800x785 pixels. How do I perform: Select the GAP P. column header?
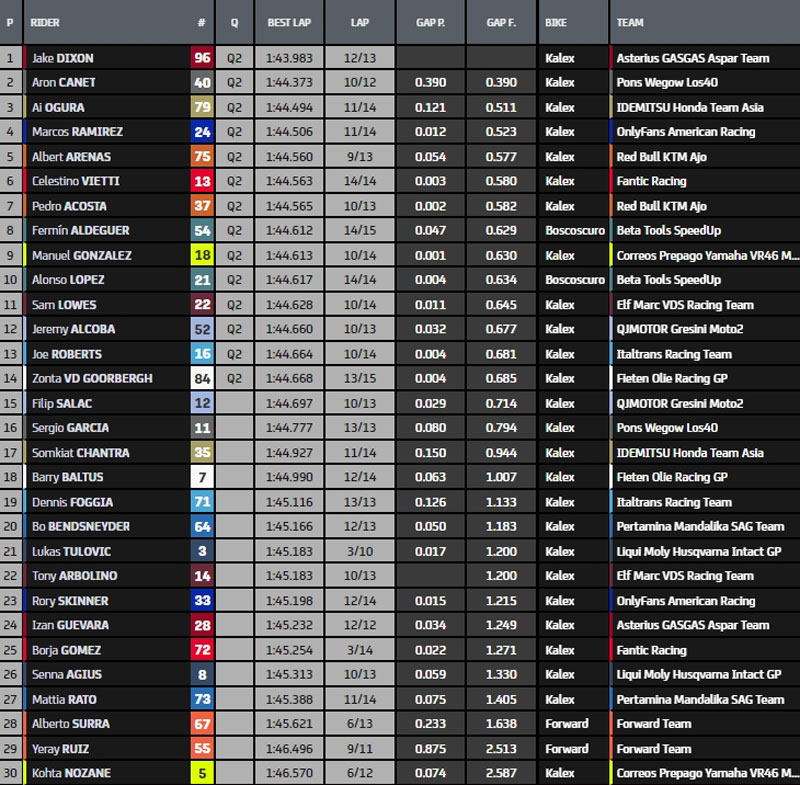click(x=430, y=22)
